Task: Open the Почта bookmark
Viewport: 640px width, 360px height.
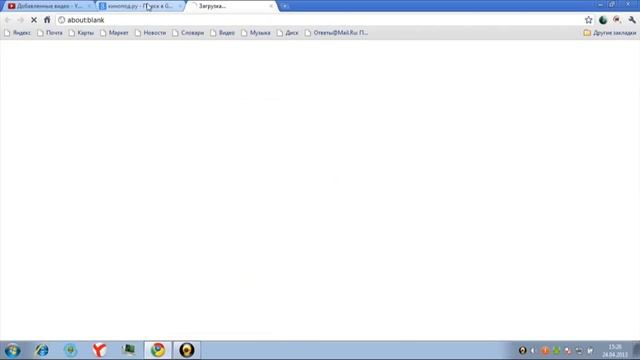Action: 50,33
